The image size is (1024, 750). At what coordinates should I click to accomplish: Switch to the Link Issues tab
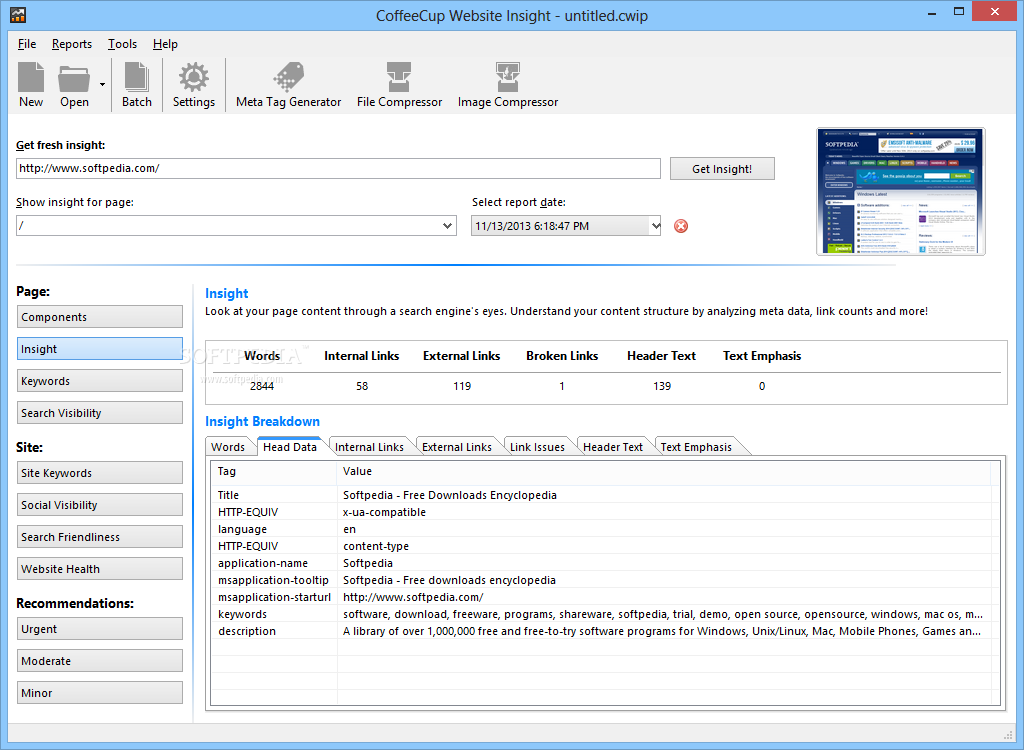click(x=537, y=447)
